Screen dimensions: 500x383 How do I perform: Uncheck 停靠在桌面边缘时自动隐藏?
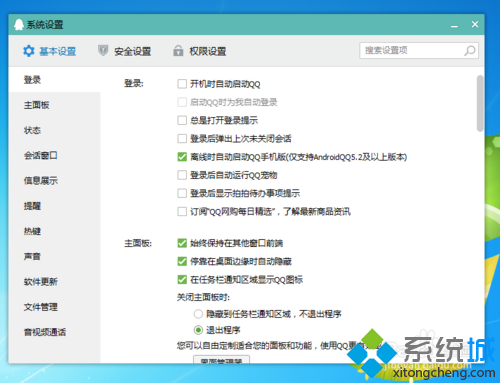(x=182, y=261)
